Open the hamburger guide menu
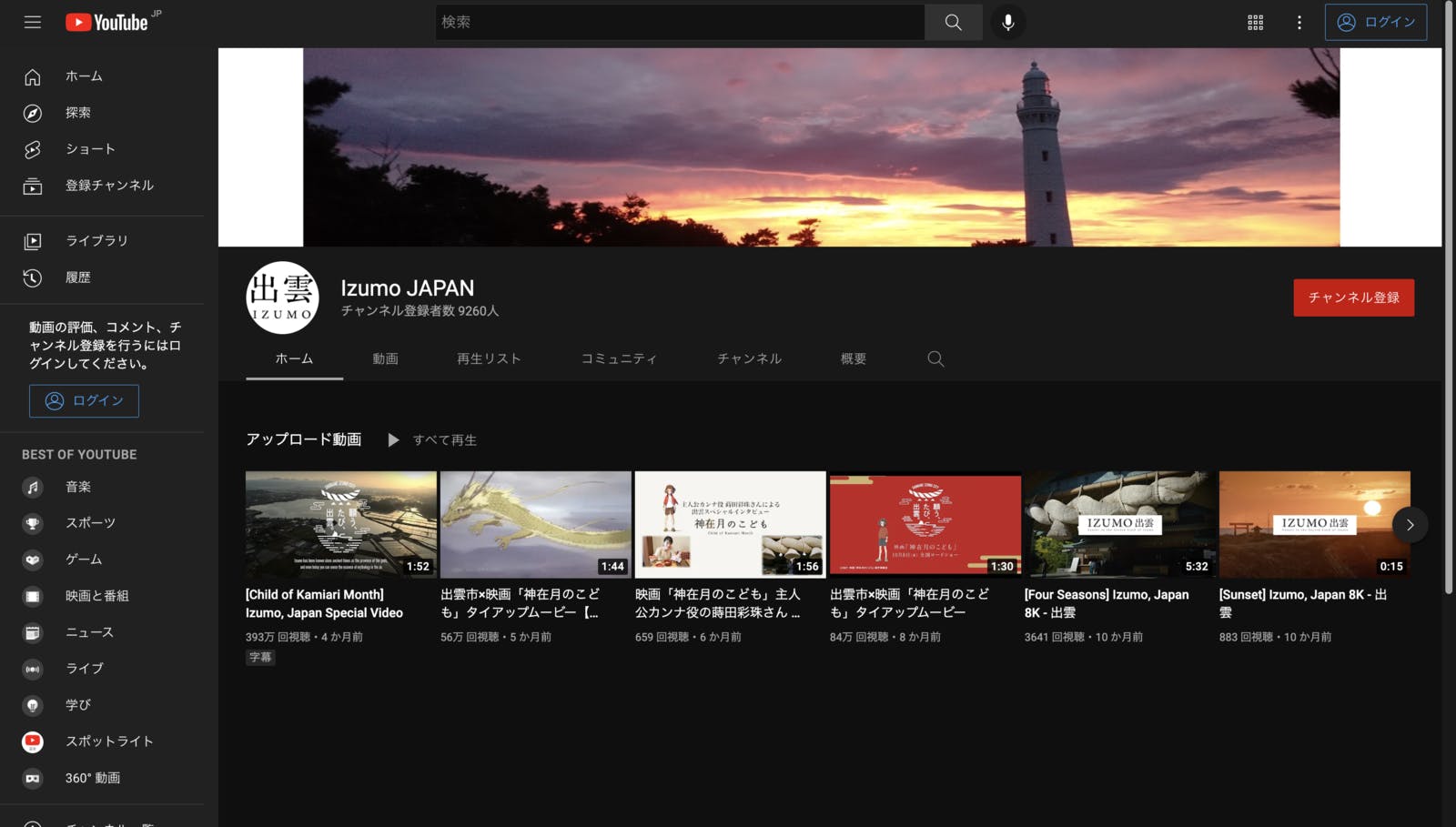 pos(33,22)
